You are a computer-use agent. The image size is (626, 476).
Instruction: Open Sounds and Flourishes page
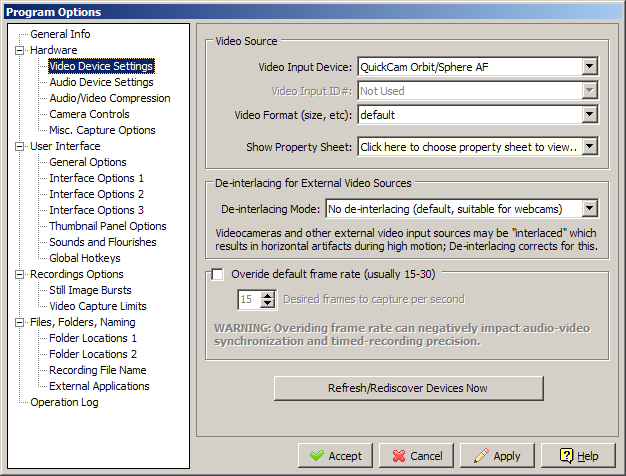[x=103, y=242]
